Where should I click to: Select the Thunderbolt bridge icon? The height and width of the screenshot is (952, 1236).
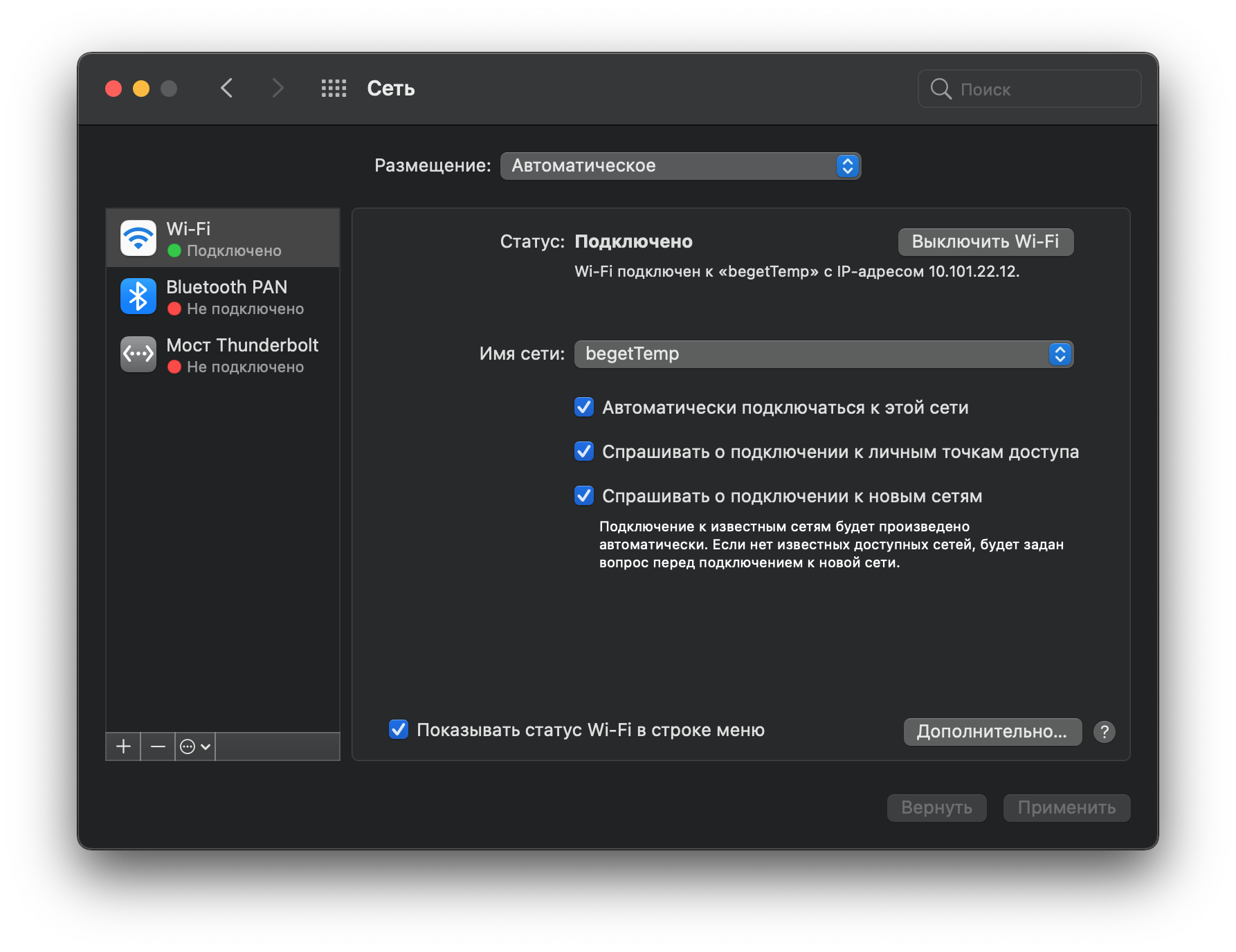click(x=138, y=354)
